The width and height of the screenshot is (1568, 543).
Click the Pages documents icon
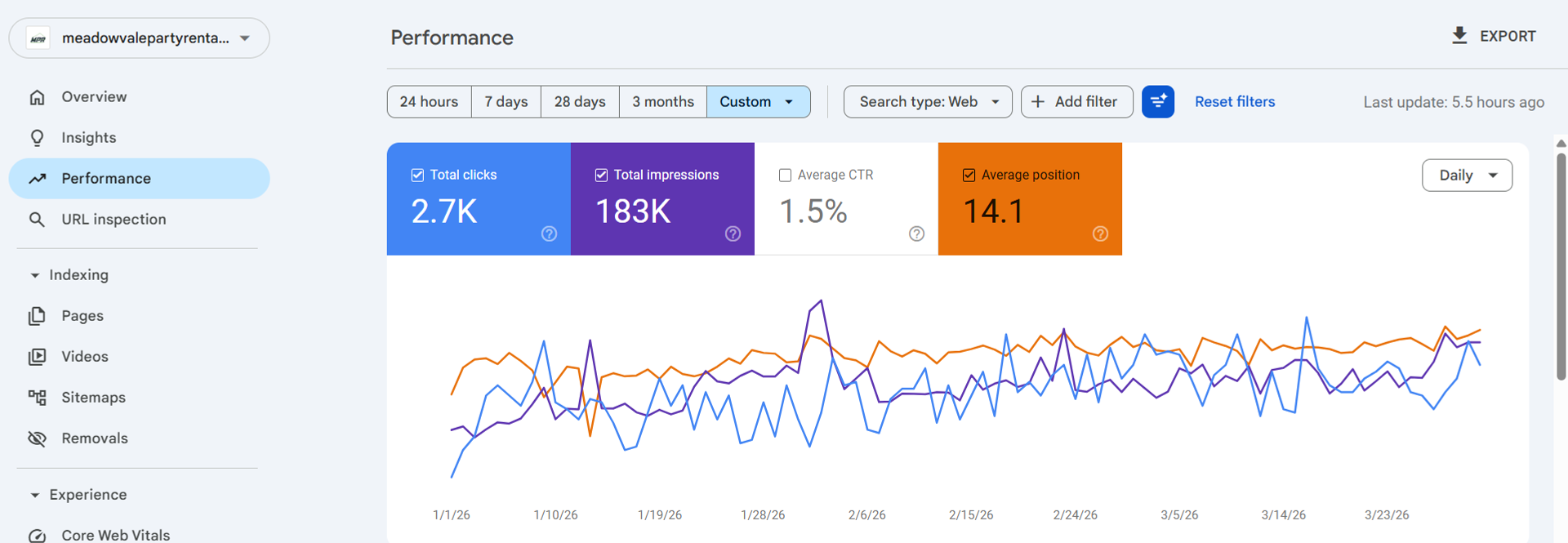pyautogui.click(x=37, y=316)
